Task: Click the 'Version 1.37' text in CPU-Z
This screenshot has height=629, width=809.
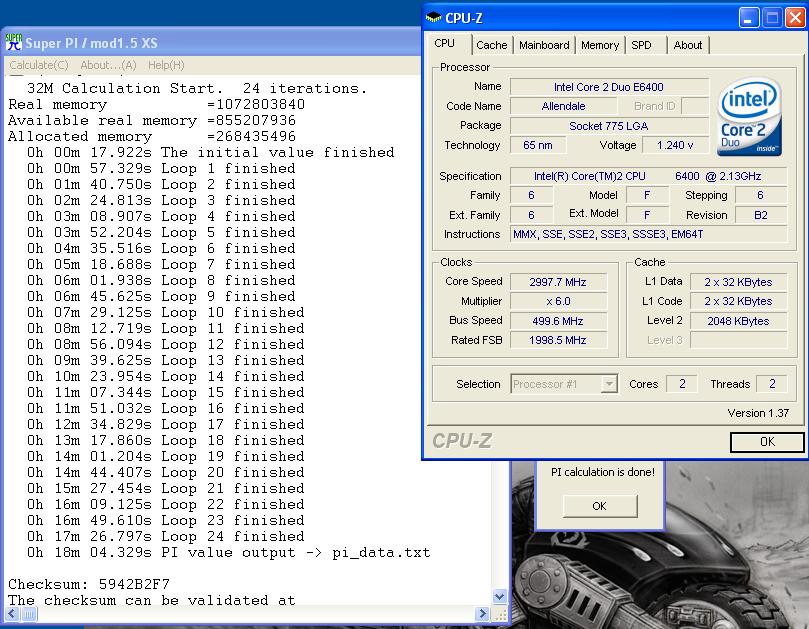Action: coord(758,413)
